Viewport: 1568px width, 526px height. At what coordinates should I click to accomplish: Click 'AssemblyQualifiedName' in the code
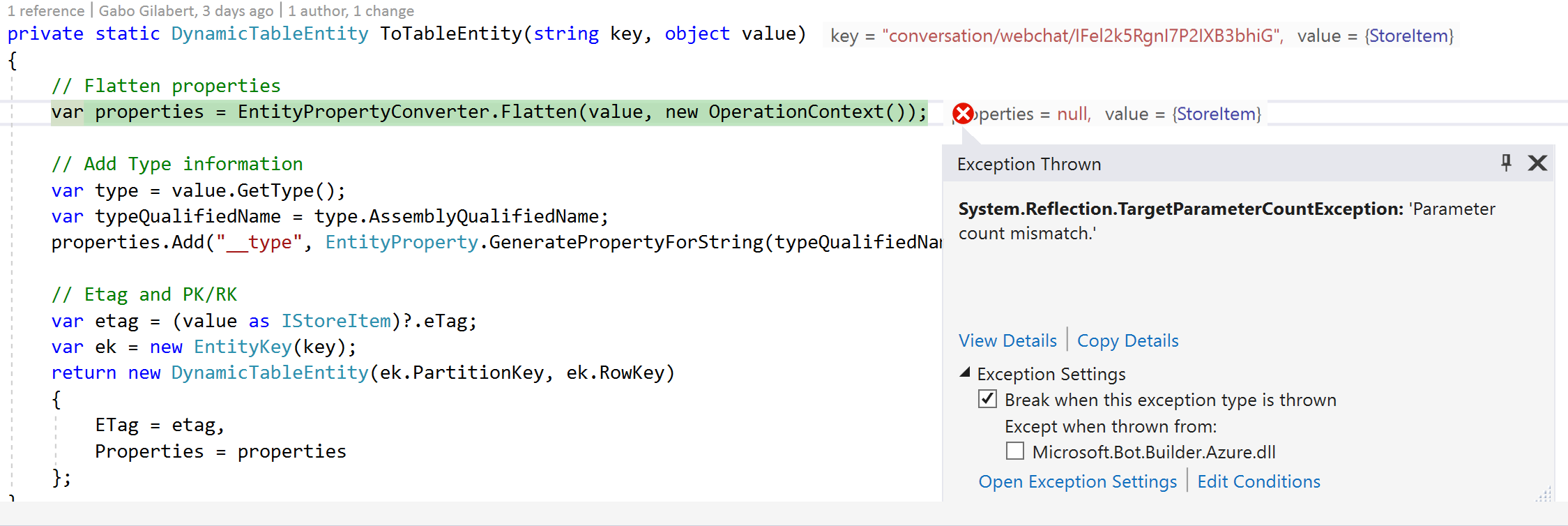[x=484, y=216]
